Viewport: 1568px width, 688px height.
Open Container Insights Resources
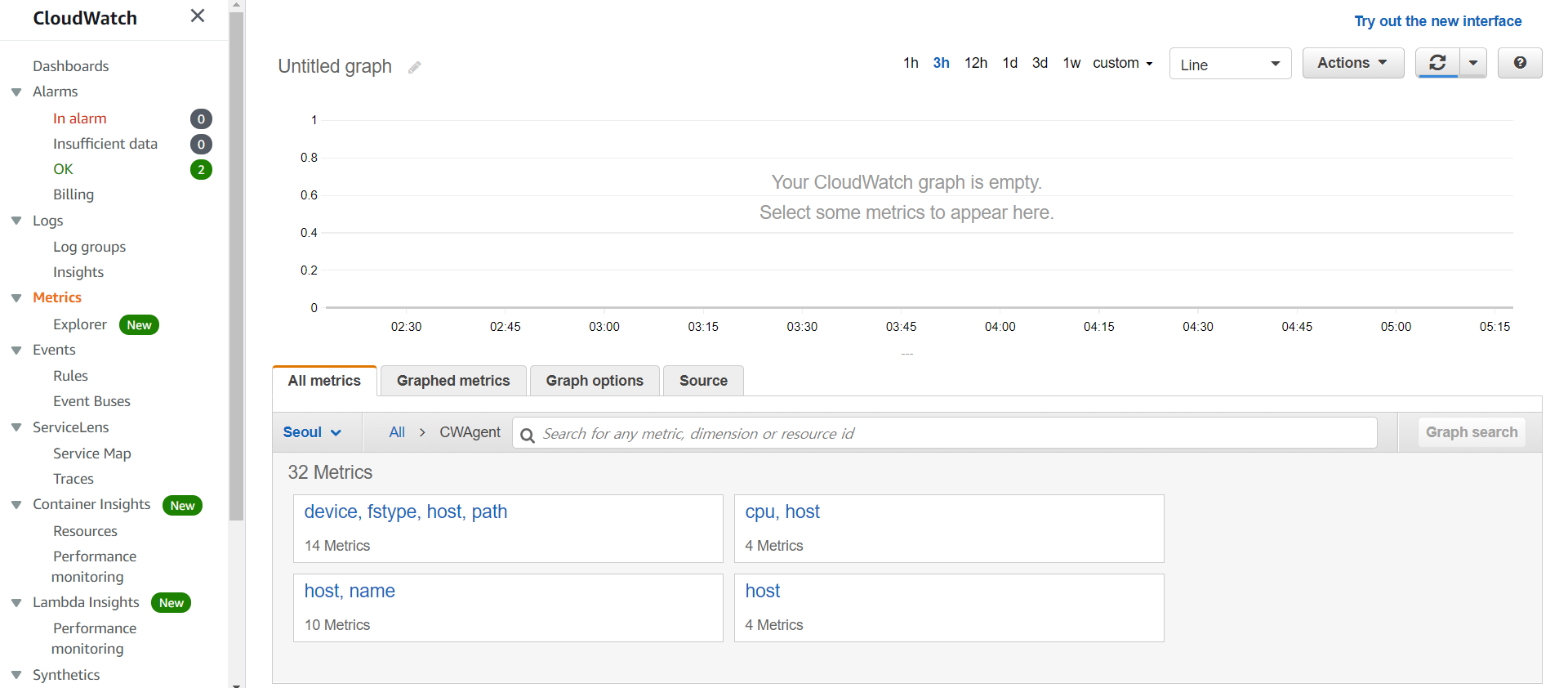click(x=85, y=531)
